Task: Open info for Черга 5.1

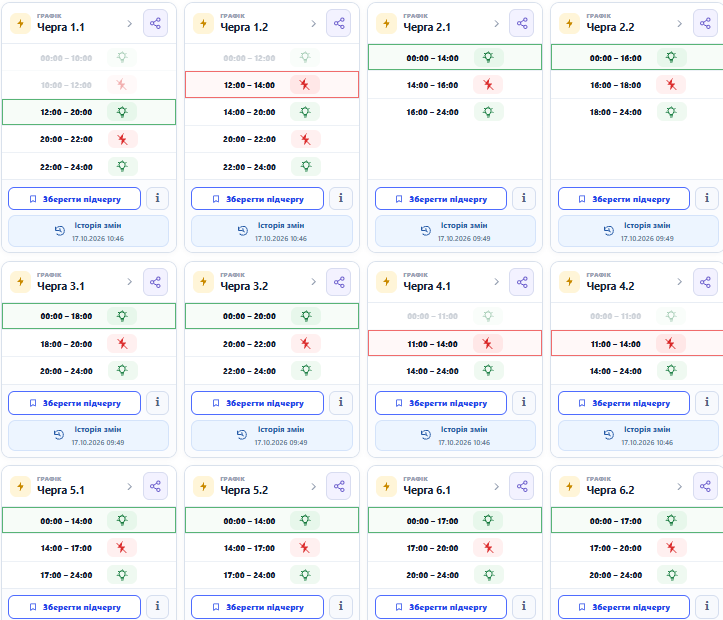Action: (x=157, y=607)
